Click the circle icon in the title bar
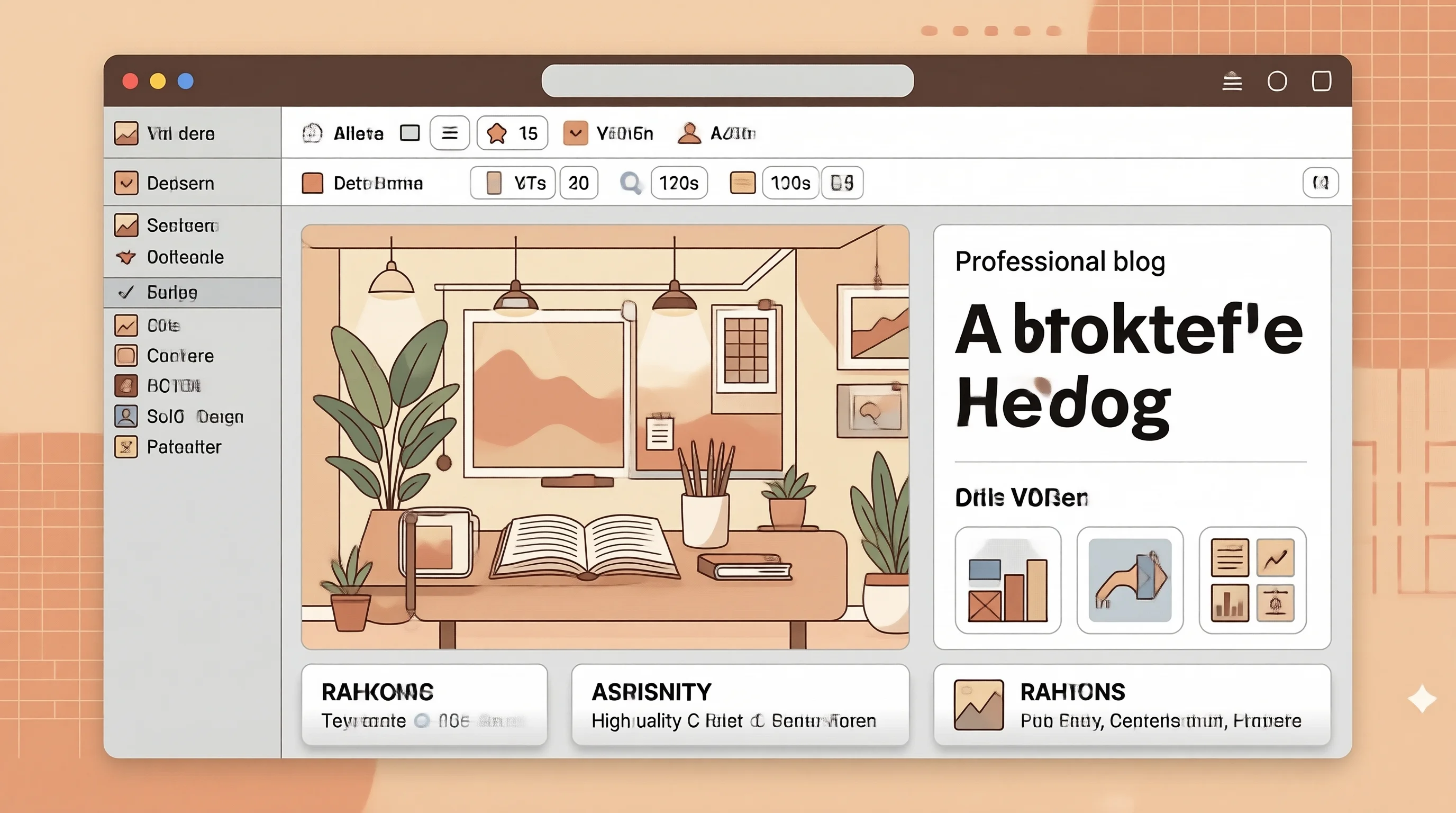Viewport: 1456px width, 813px height. pyautogui.click(x=1277, y=82)
